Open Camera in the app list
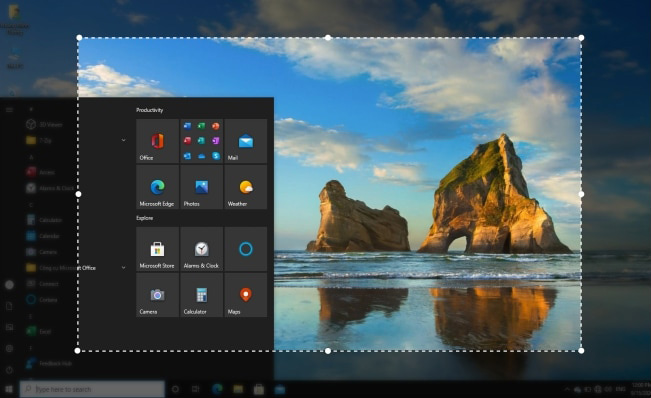This screenshot has height=398, width=651. coord(42,252)
